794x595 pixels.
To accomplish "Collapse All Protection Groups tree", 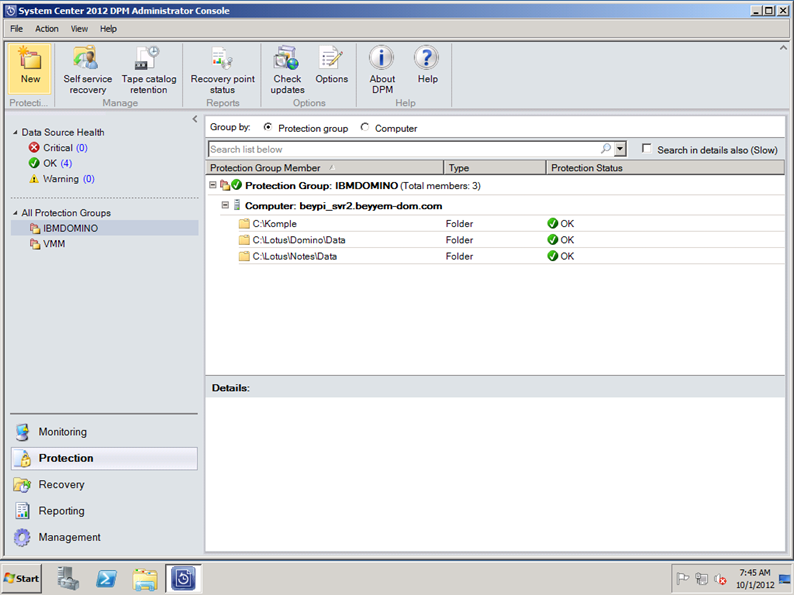I will tap(15, 213).
